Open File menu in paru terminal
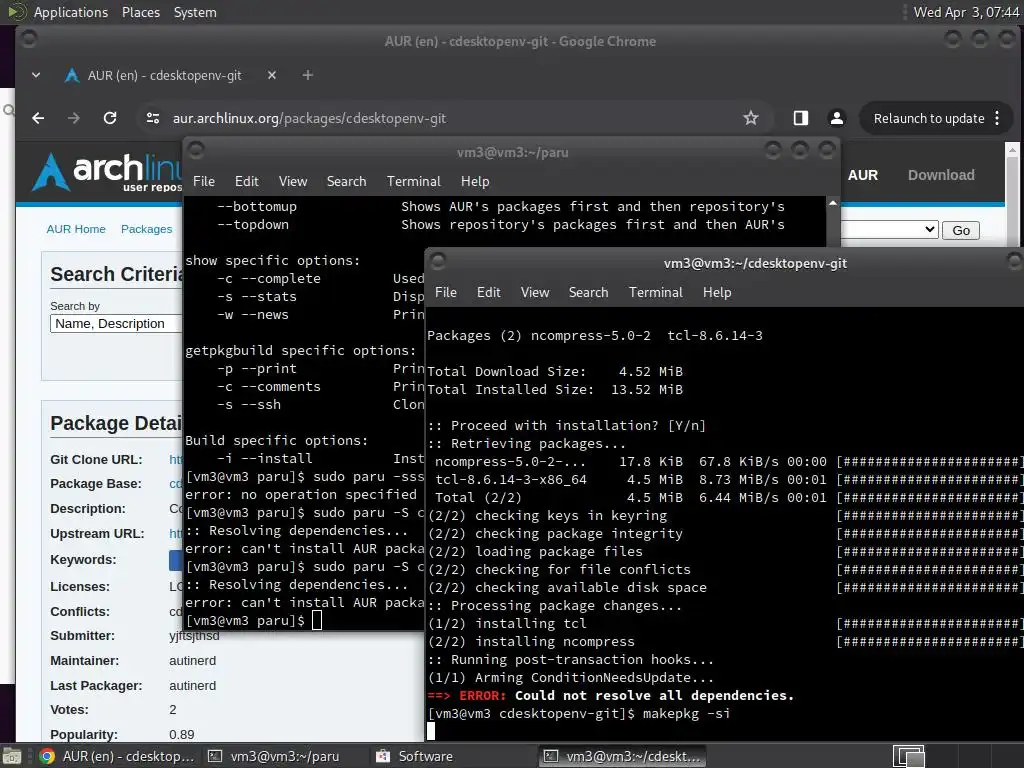Image resolution: width=1024 pixels, height=768 pixels. tap(204, 182)
